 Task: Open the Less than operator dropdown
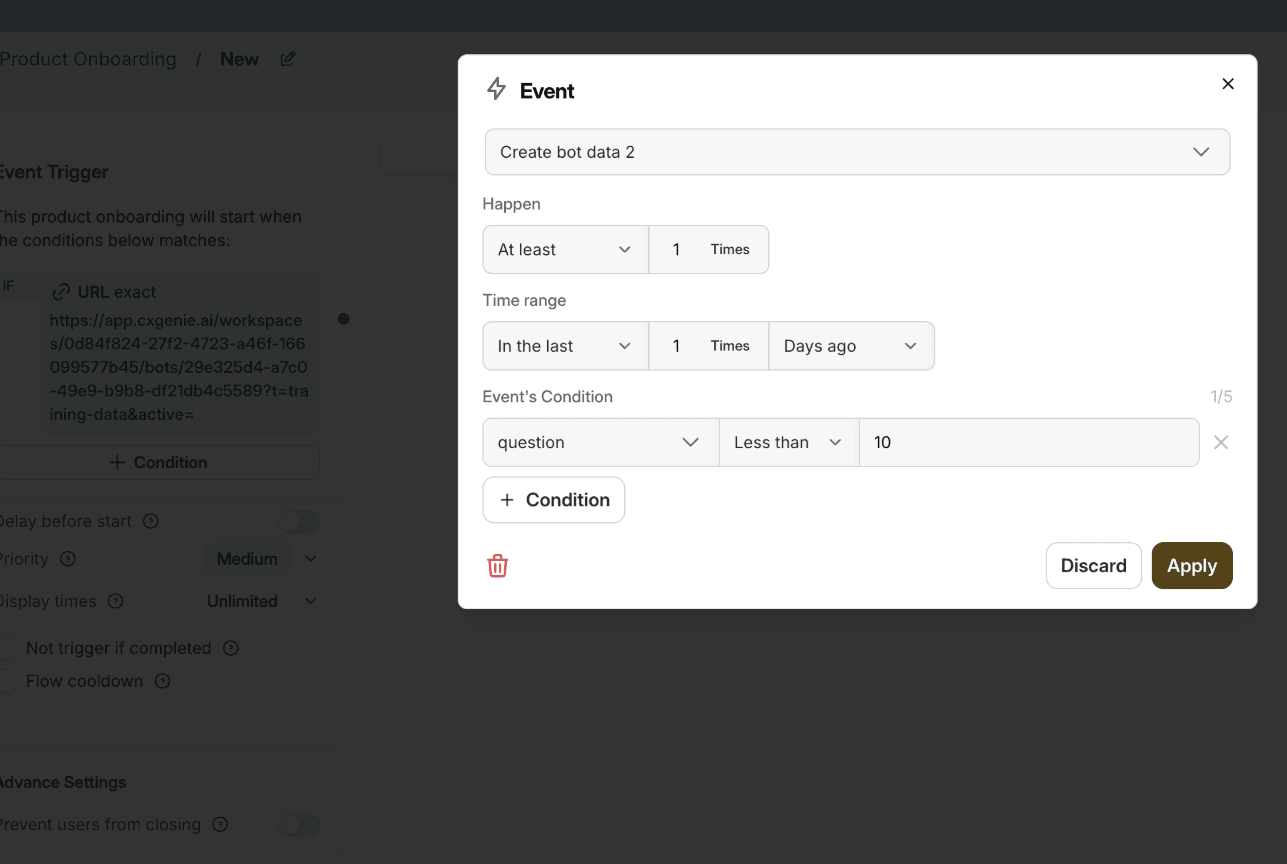point(788,442)
